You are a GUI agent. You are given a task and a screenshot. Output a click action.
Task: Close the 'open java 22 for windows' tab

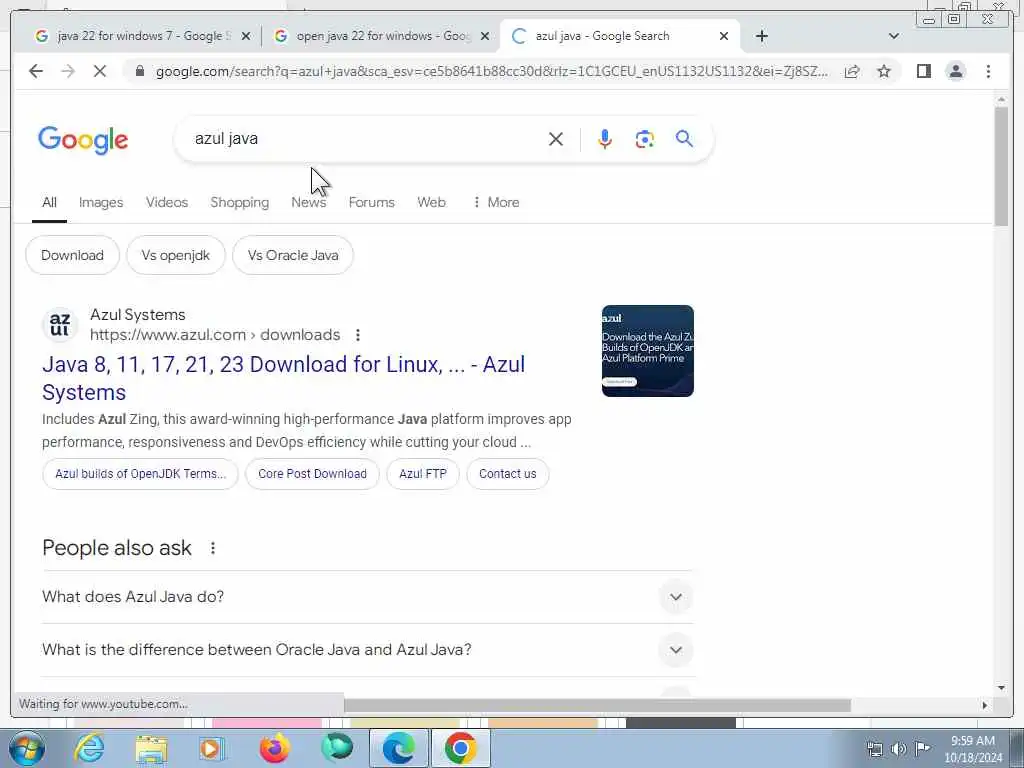[485, 36]
